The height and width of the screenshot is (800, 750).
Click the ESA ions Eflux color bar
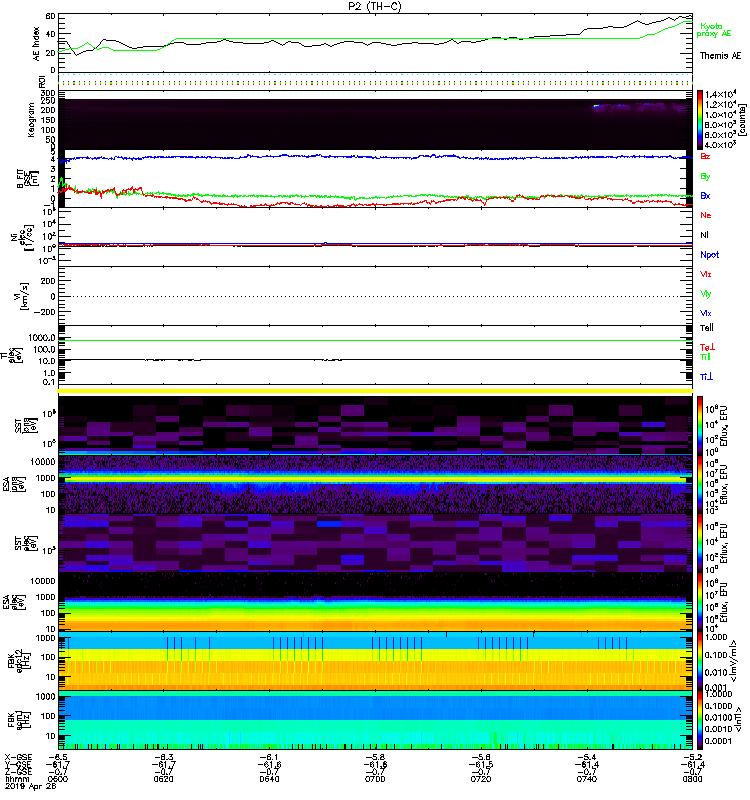[700, 484]
